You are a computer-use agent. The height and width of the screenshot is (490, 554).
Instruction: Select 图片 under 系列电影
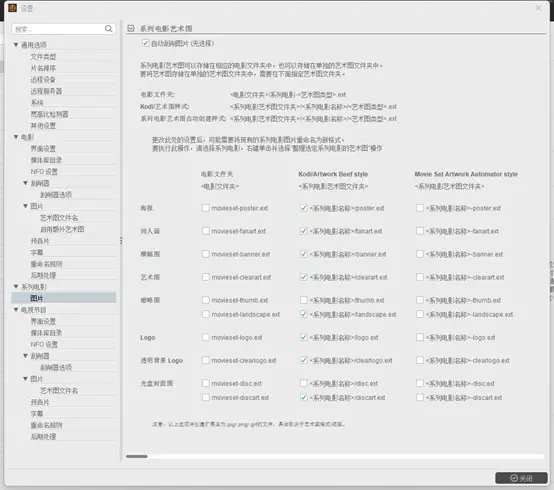pos(37,298)
